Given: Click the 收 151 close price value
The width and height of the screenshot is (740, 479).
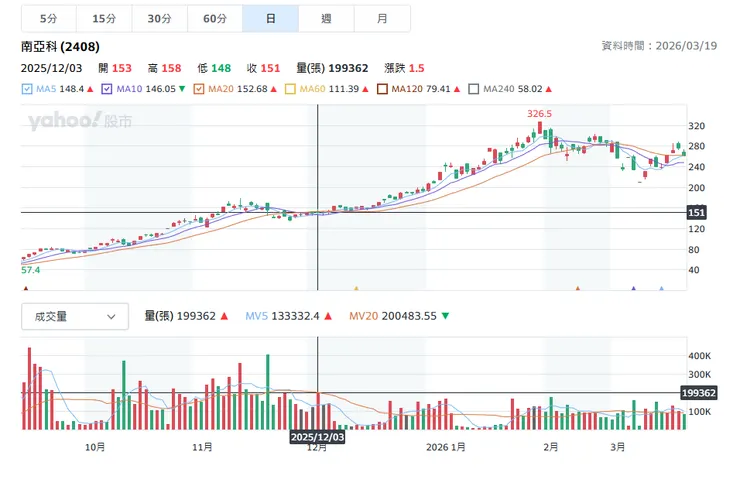Looking at the screenshot, I should click(x=263, y=68).
